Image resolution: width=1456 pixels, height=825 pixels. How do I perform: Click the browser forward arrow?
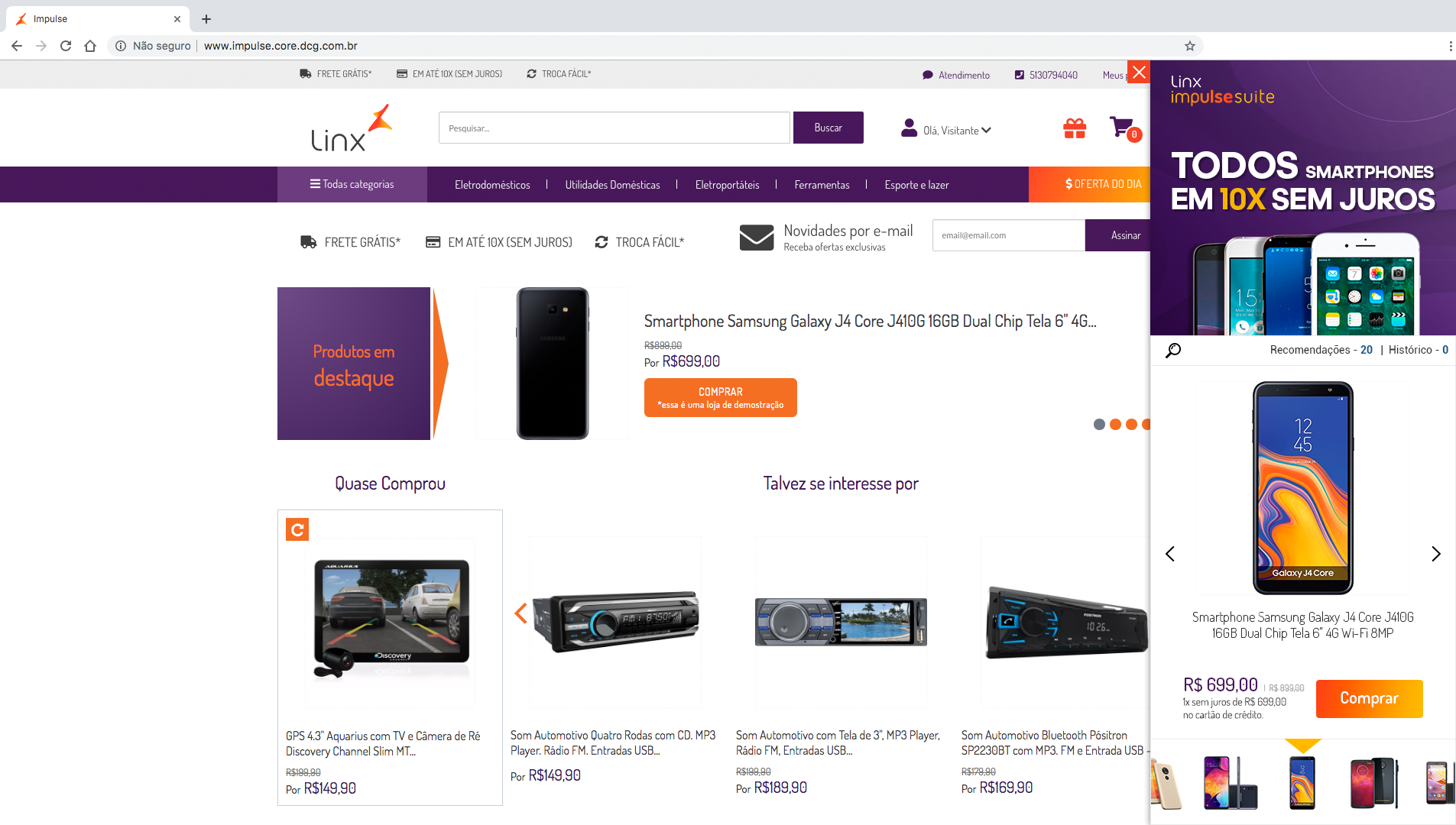click(41, 46)
